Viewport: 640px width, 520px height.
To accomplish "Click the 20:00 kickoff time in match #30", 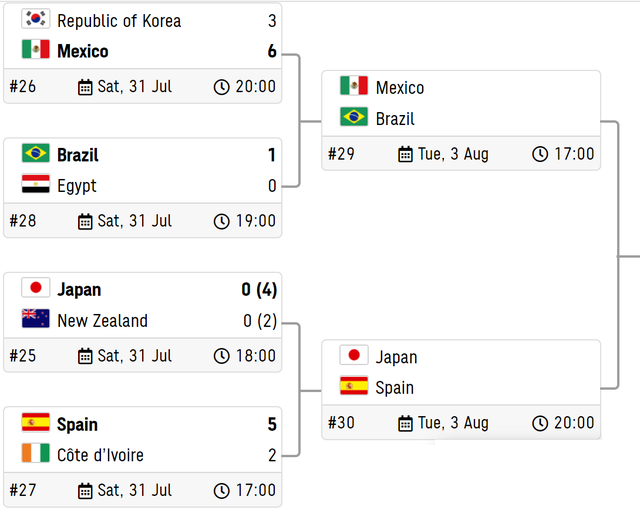I will (574, 423).
